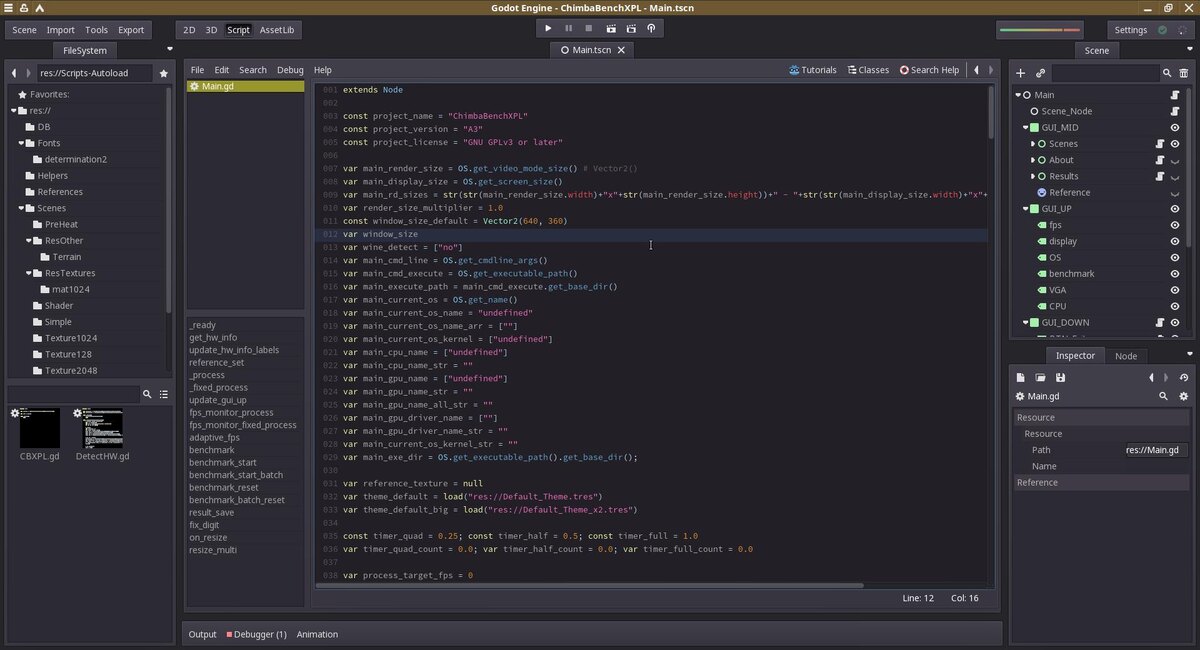Toggle visibility of the benchmark node
Viewport: 1200px width, 650px height.
tap(1175, 274)
